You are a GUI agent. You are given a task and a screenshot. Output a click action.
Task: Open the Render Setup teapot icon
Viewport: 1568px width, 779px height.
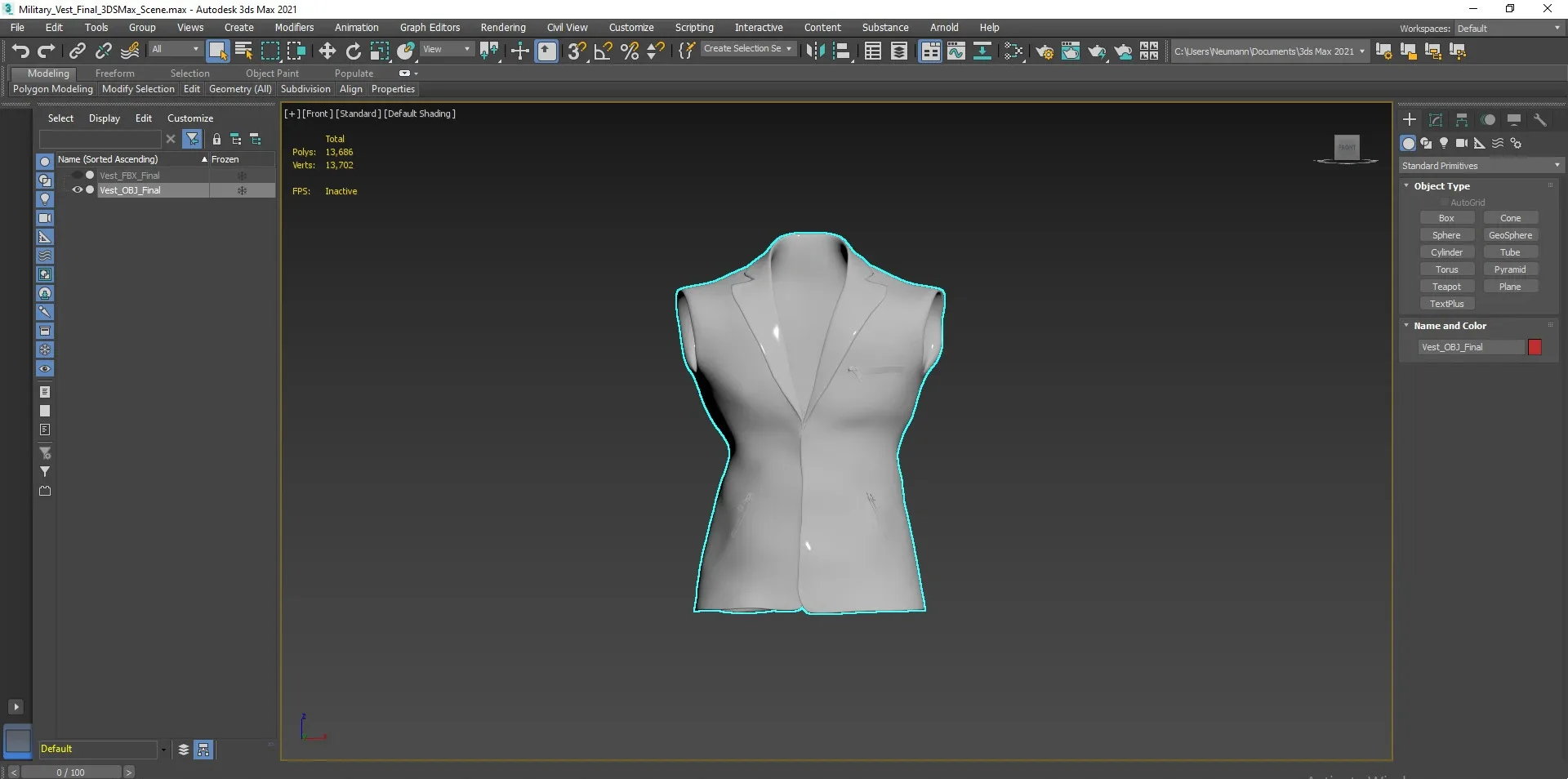(1044, 51)
